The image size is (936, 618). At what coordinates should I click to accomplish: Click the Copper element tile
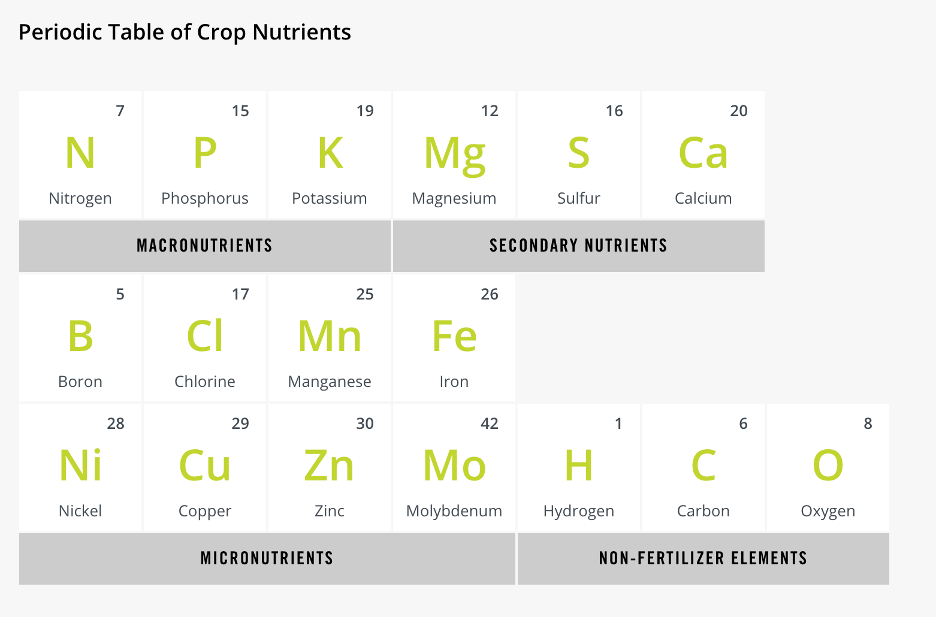pyautogui.click(x=205, y=467)
